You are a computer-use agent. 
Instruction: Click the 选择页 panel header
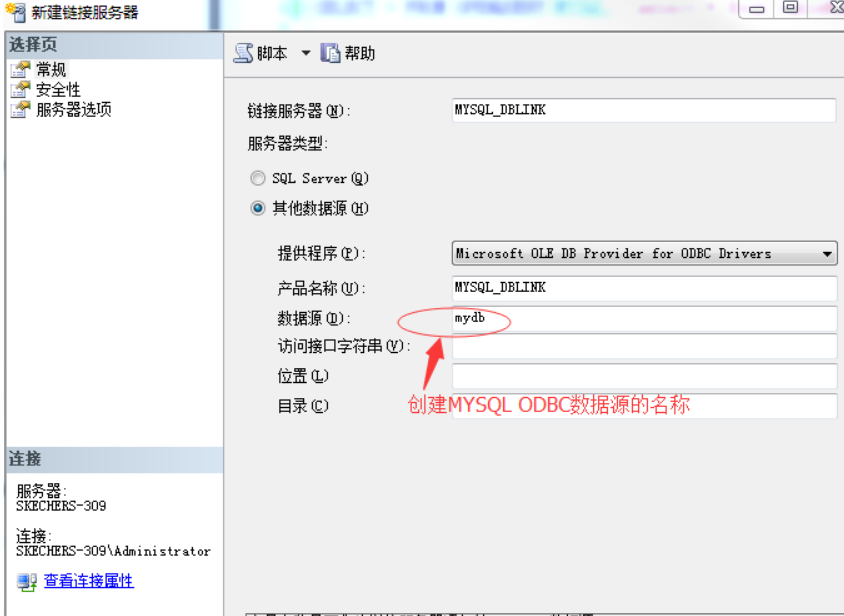115,45
